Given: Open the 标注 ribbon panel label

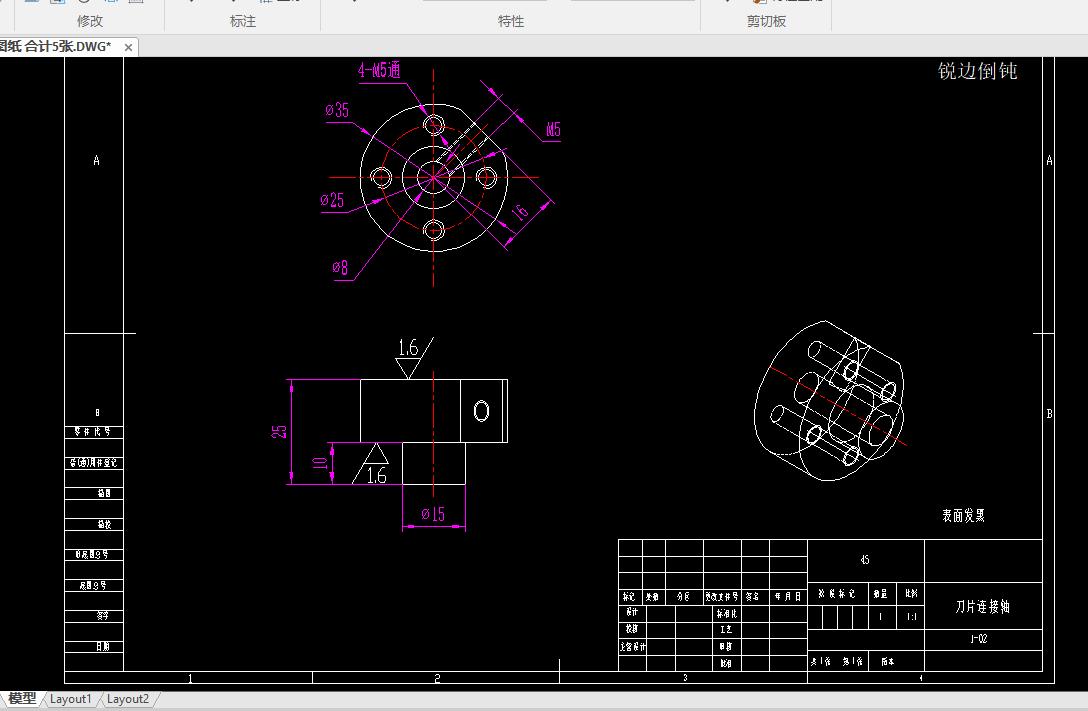Looking at the screenshot, I should pyautogui.click(x=243, y=22).
